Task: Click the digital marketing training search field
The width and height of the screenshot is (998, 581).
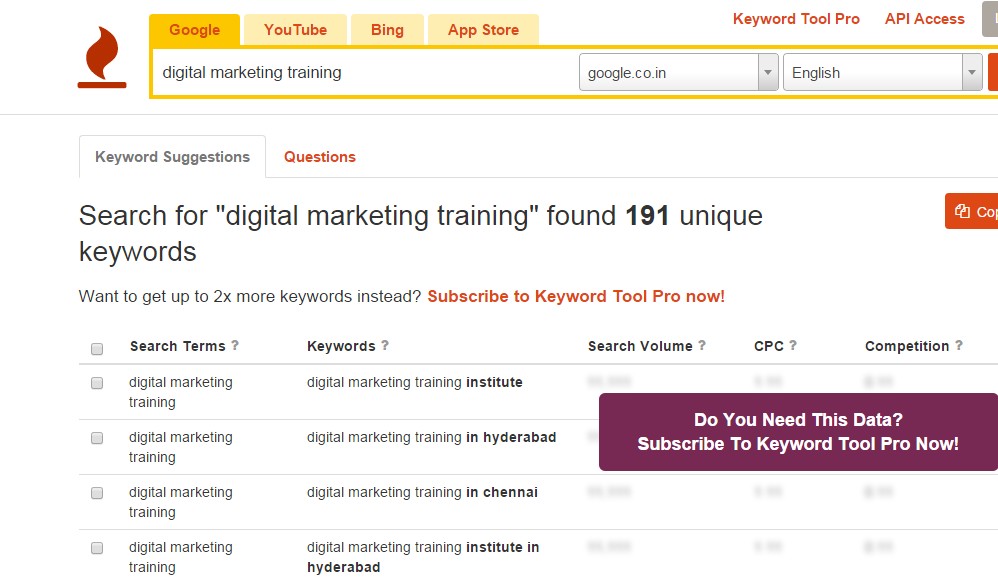Action: point(366,73)
